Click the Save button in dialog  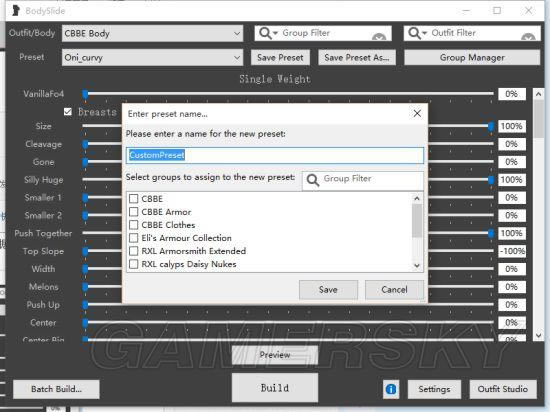tap(328, 290)
